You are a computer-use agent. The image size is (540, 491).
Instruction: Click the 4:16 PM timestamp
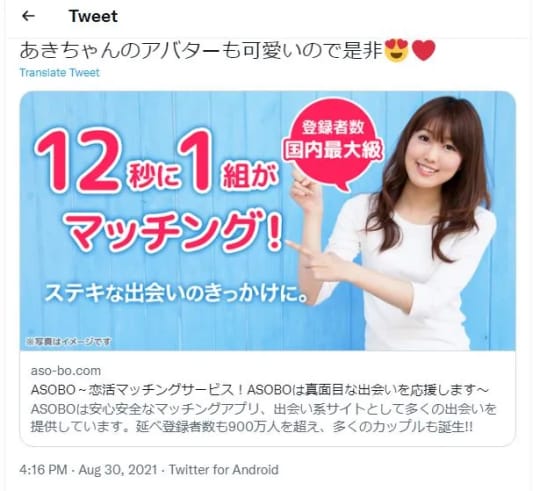(x=43, y=470)
